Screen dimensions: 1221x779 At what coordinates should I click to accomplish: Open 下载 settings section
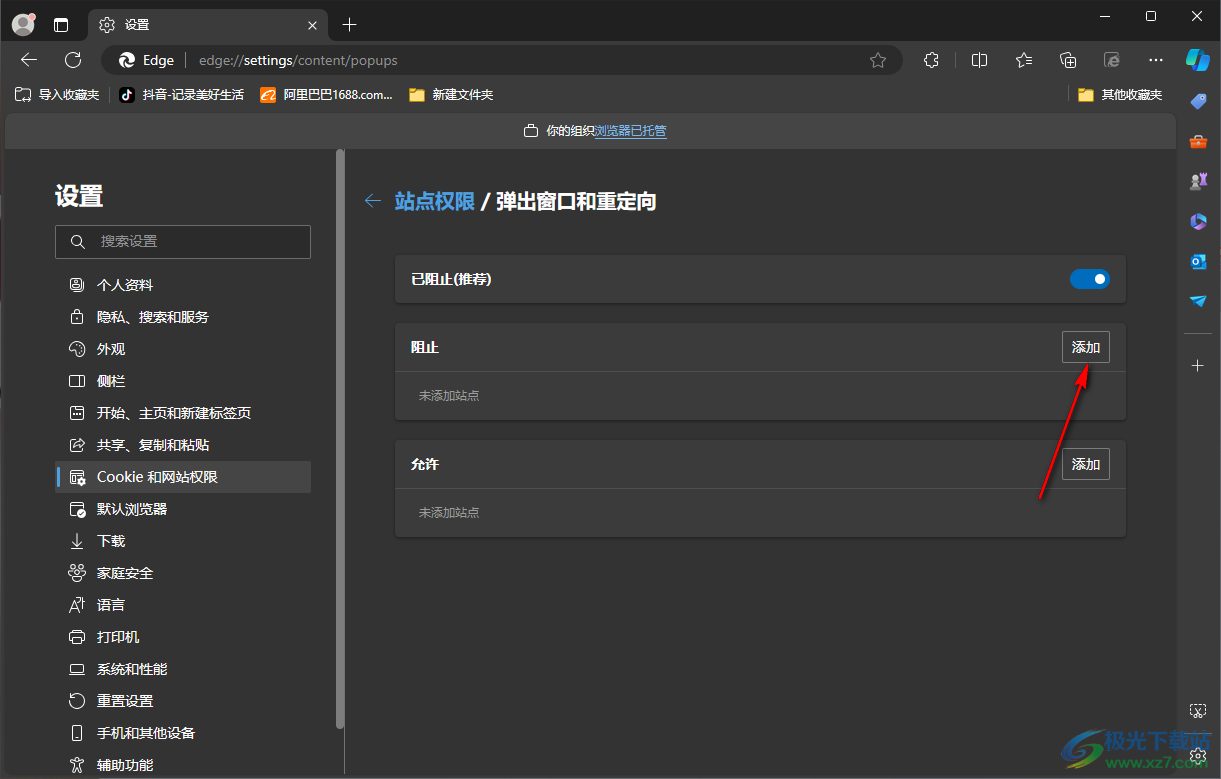coord(183,541)
